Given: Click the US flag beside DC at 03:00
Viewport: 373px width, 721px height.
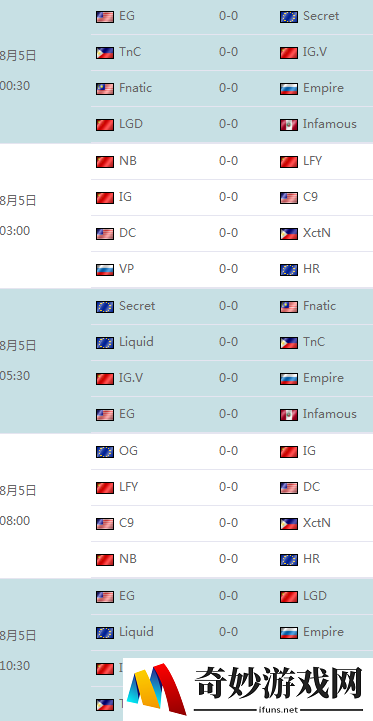Looking at the screenshot, I should click(x=105, y=234).
